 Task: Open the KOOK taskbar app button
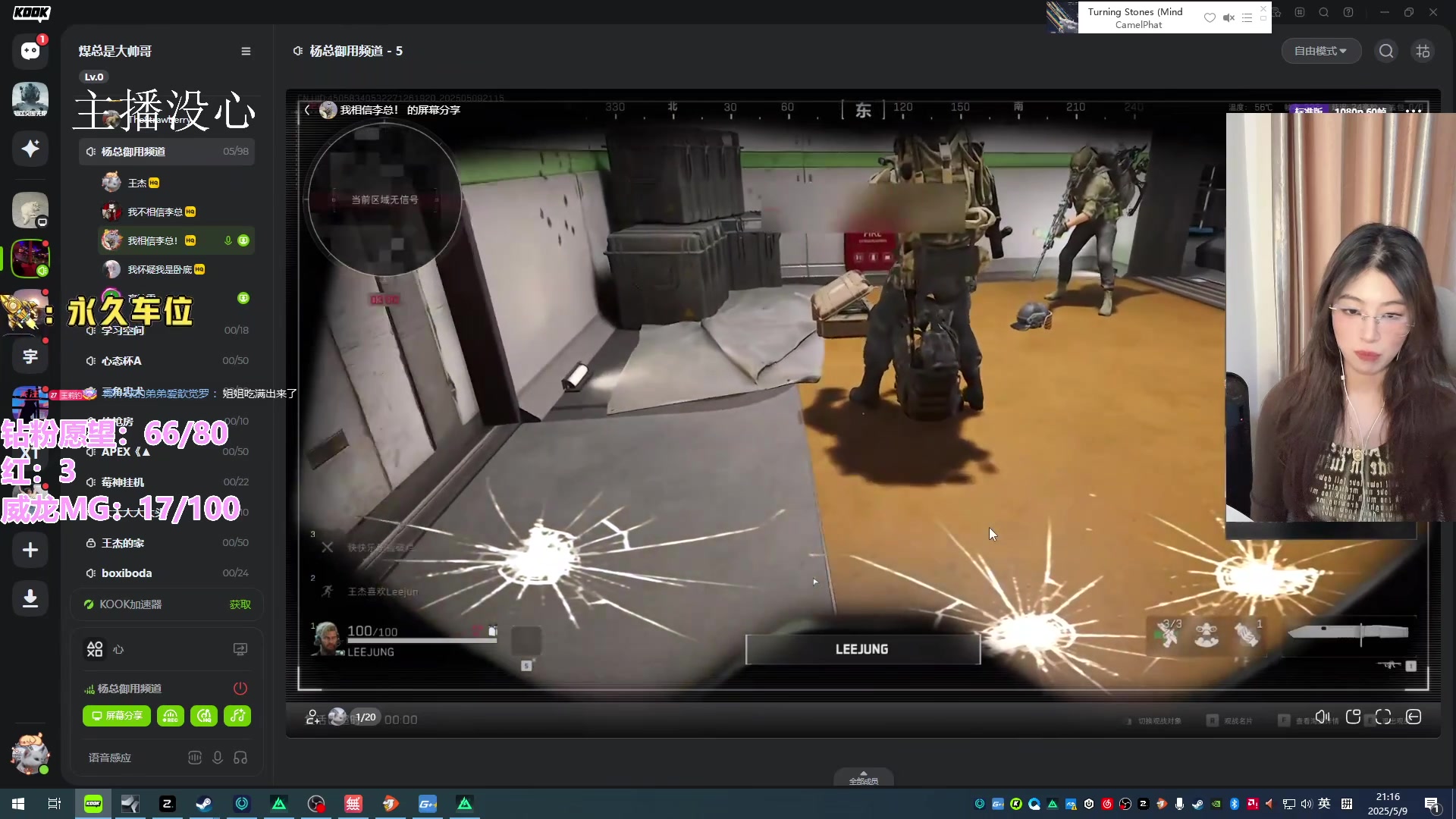(93, 804)
